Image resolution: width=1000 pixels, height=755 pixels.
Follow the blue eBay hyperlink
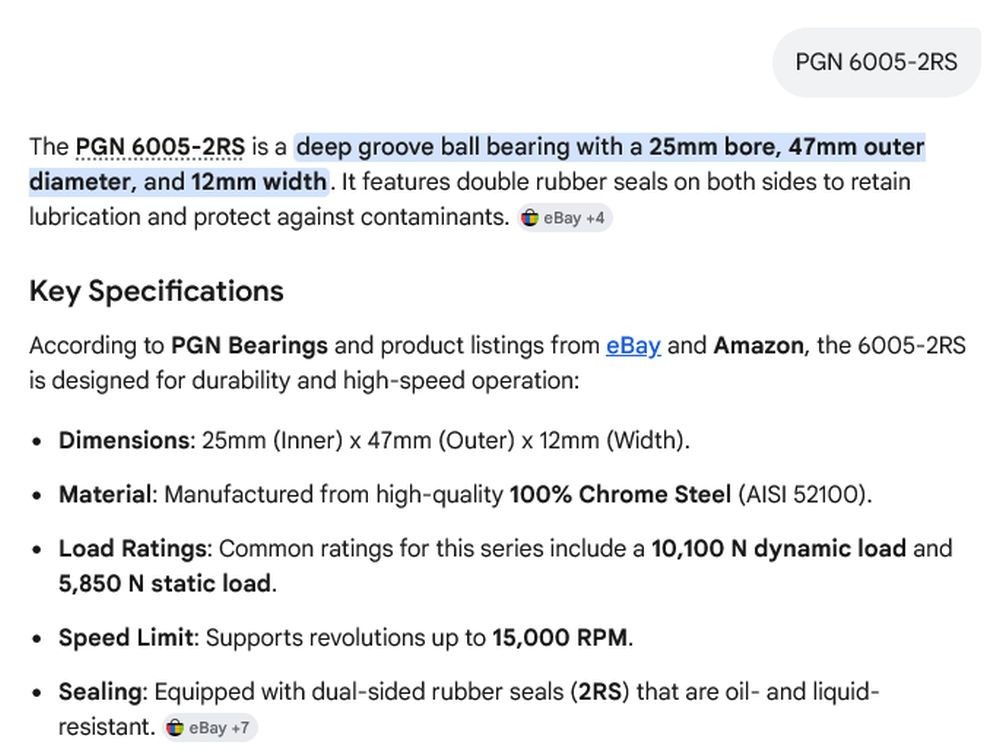633,346
